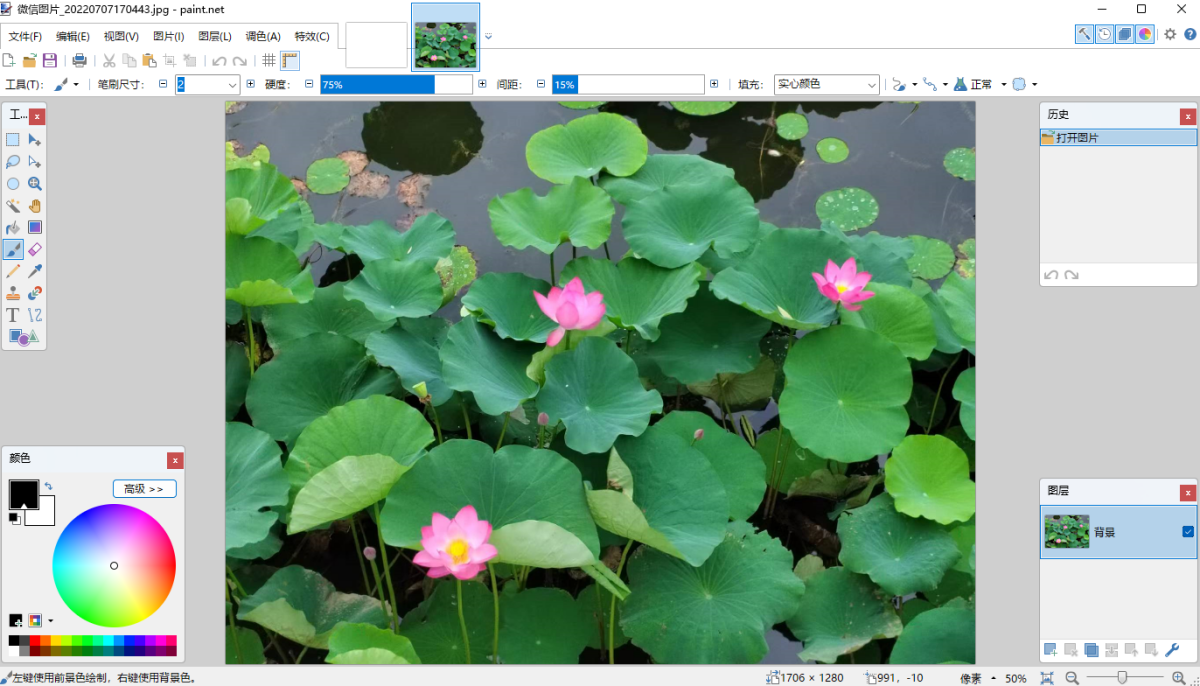Toggle the Colors window visibility
This screenshot has width=1200, height=686.
[1143, 33]
